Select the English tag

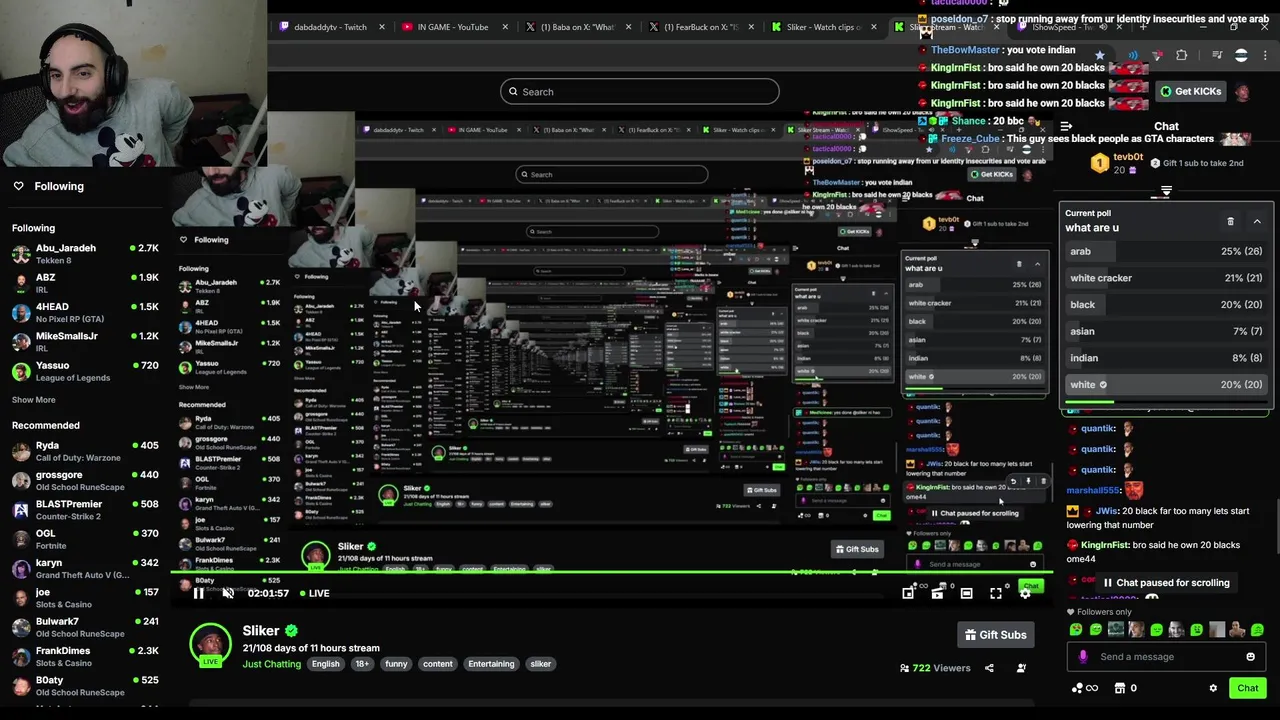point(325,664)
